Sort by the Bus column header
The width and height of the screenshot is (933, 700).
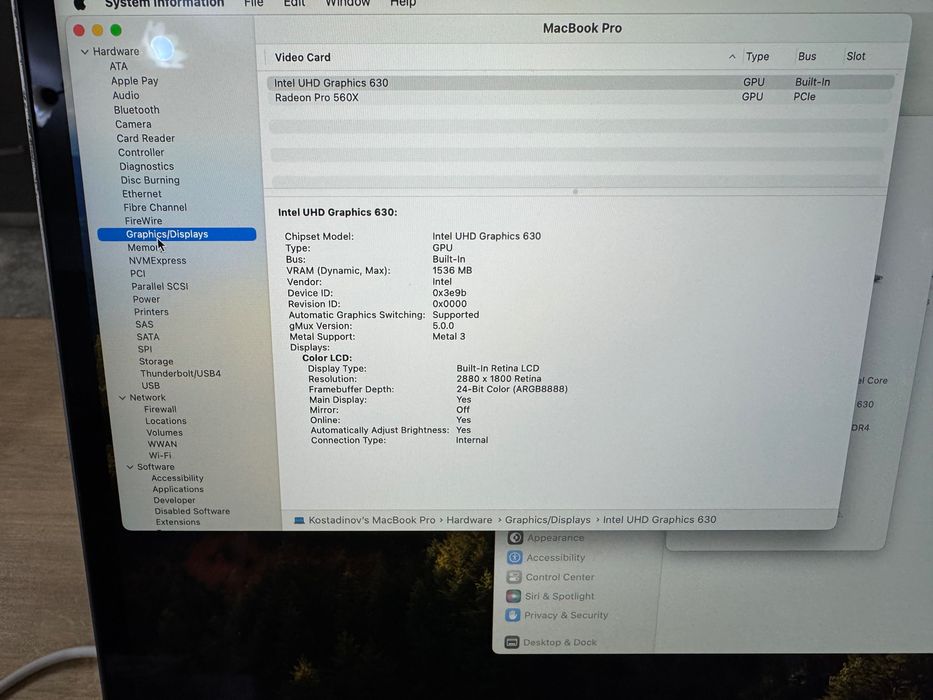point(807,57)
